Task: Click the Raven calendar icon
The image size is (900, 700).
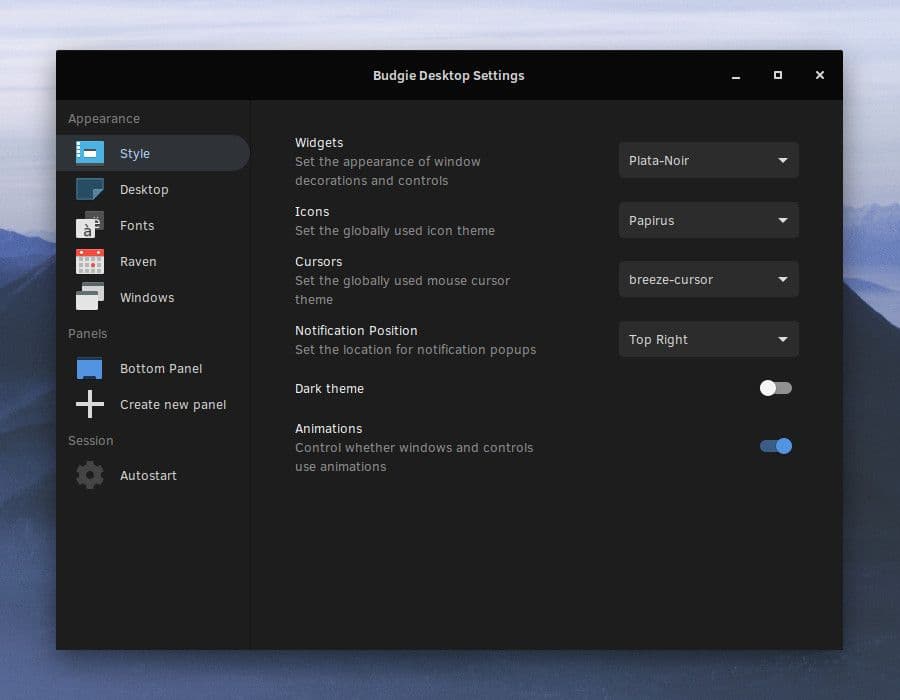Action: (x=90, y=262)
